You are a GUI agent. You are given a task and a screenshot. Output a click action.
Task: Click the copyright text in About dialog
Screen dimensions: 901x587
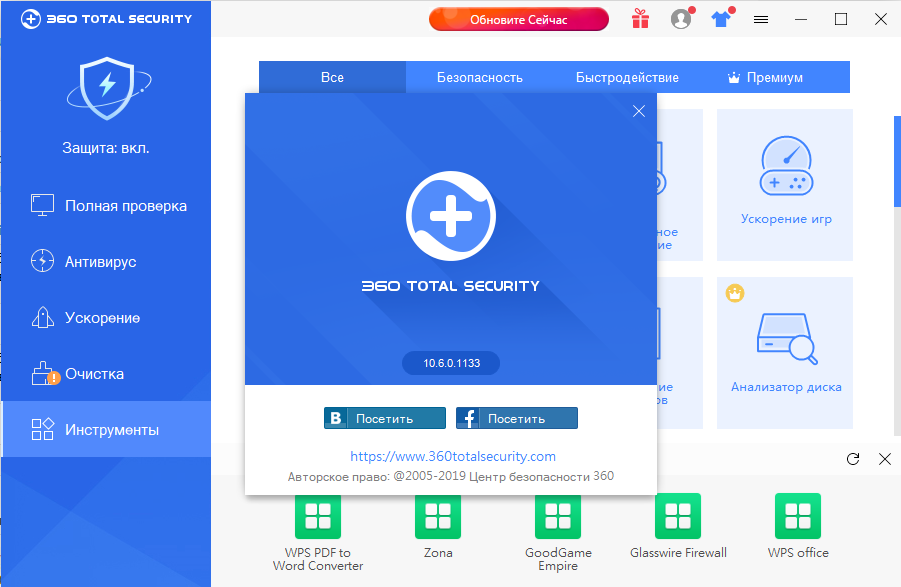(450, 476)
